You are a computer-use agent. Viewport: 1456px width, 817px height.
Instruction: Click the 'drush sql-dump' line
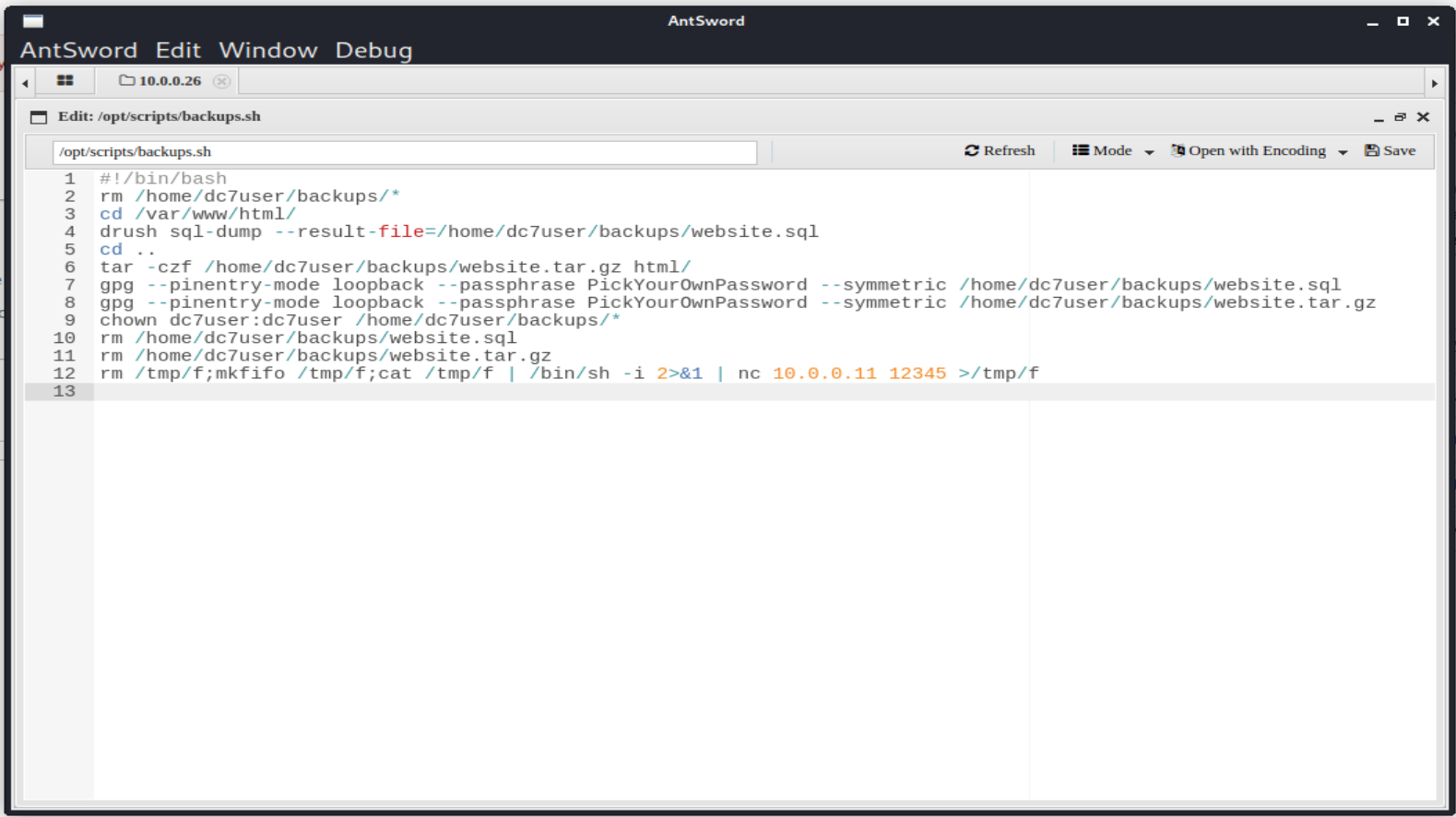(459, 231)
